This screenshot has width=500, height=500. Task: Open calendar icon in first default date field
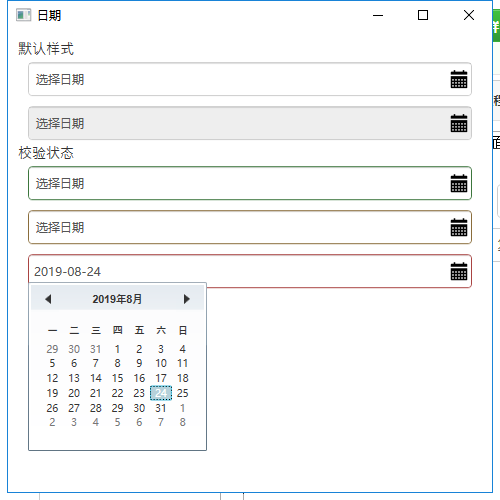459,79
